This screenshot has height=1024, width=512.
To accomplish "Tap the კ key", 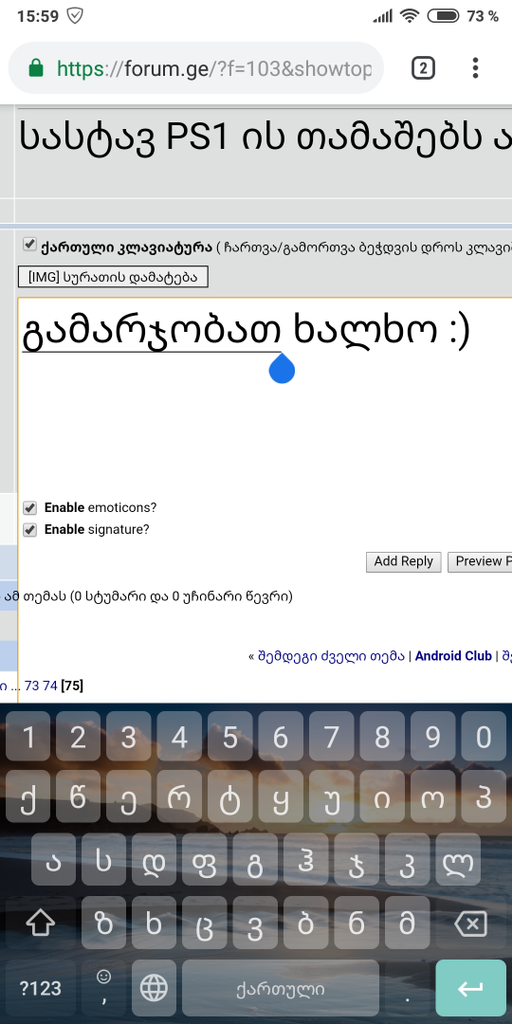I will pyautogui.click(x=407, y=859).
